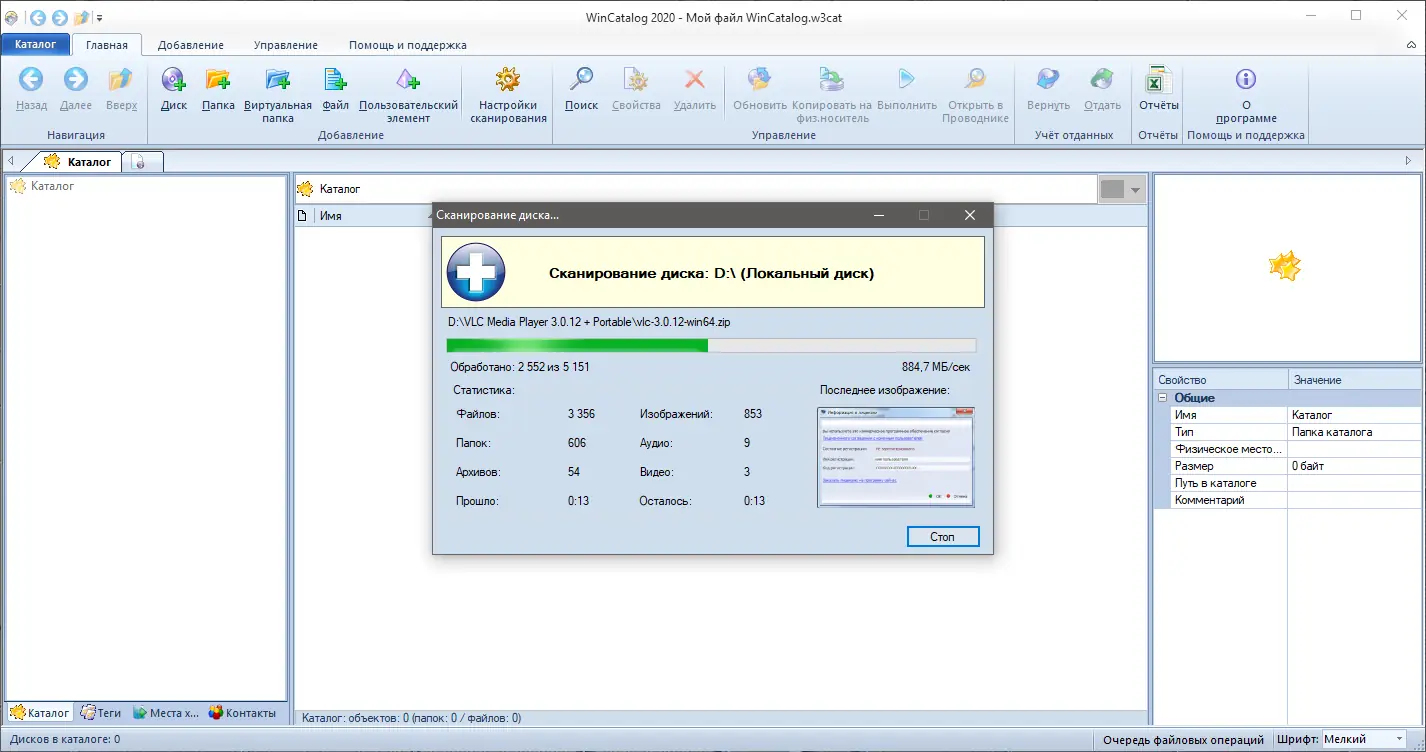
Task: Click the Свойство column header
Action: [1221, 380]
